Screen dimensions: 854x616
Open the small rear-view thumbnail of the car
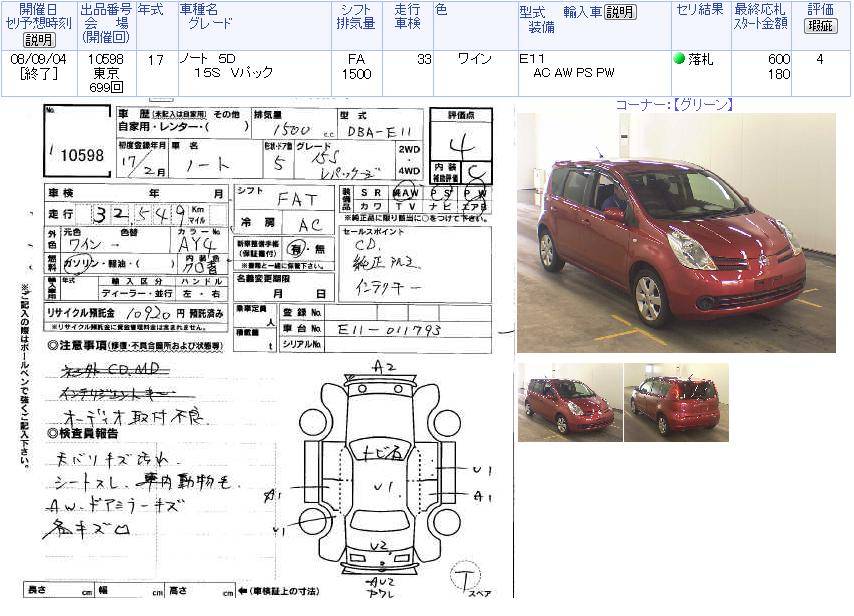click(x=676, y=402)
